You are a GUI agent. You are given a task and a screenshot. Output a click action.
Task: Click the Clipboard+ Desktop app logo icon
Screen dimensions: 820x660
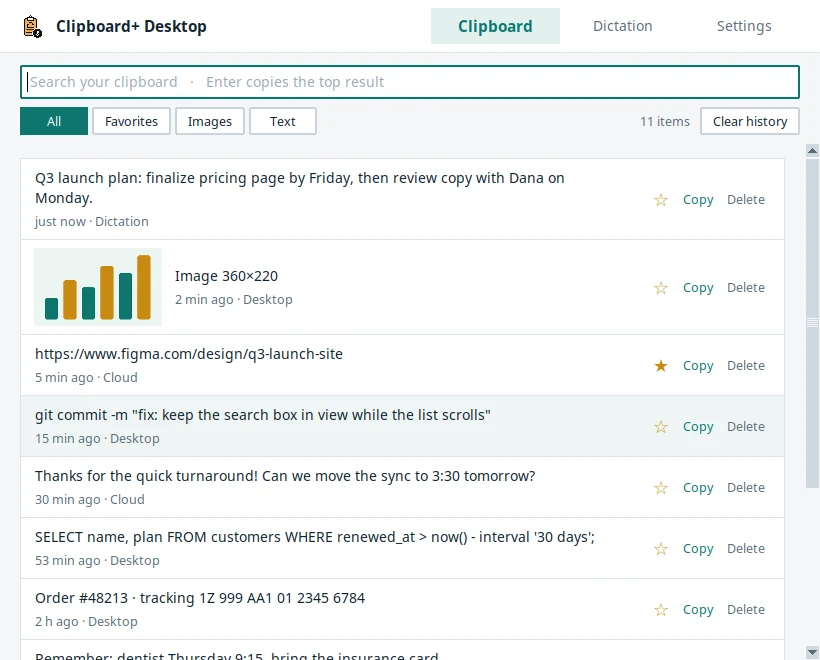[x=32, y=26]
